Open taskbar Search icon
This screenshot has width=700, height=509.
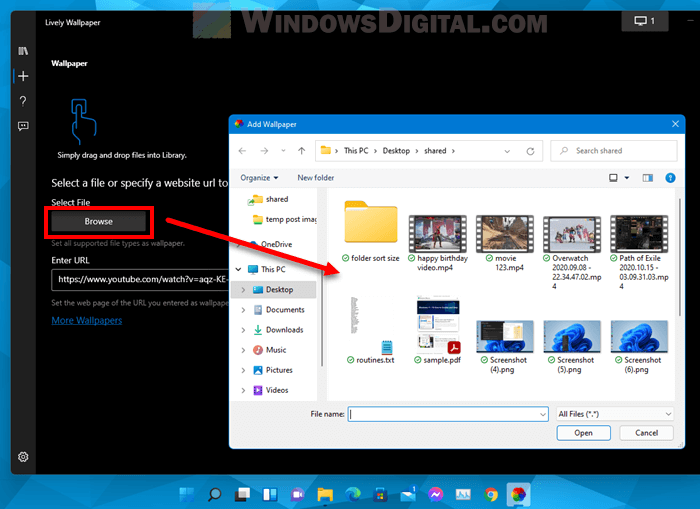[215, 494]
